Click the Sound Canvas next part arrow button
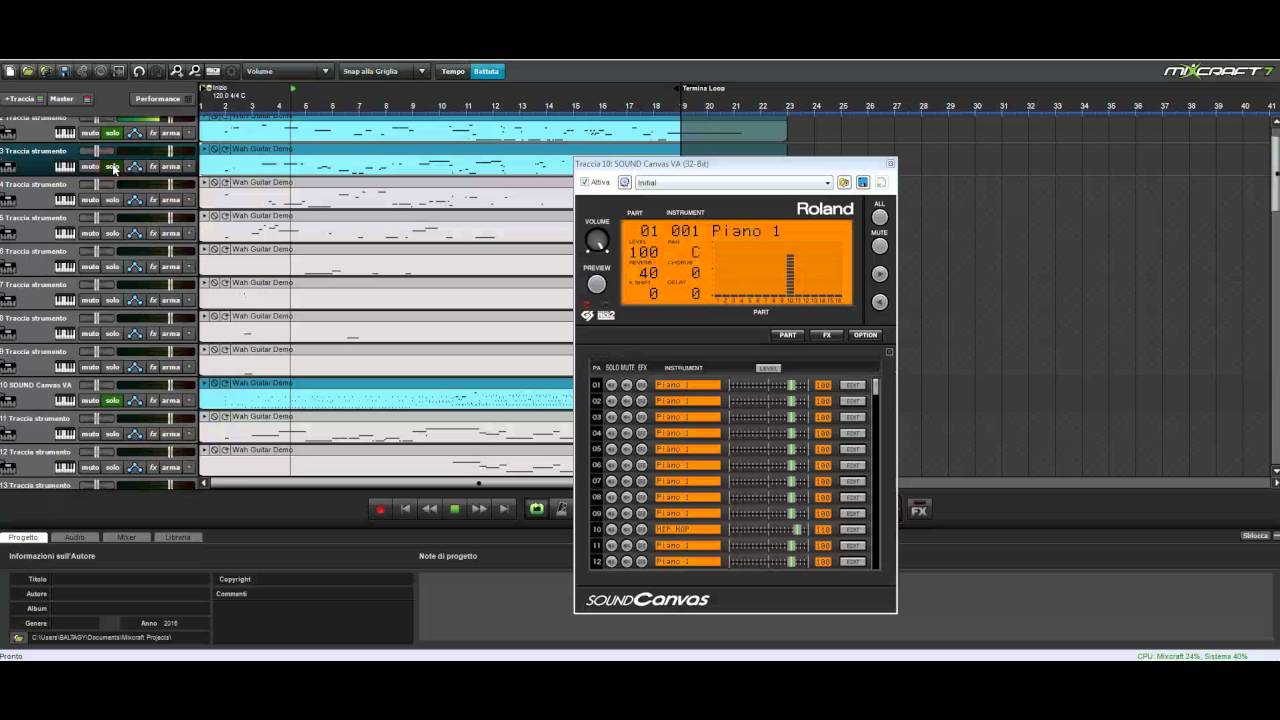This screenshot has width=1280, height=720. coord(880,274)
